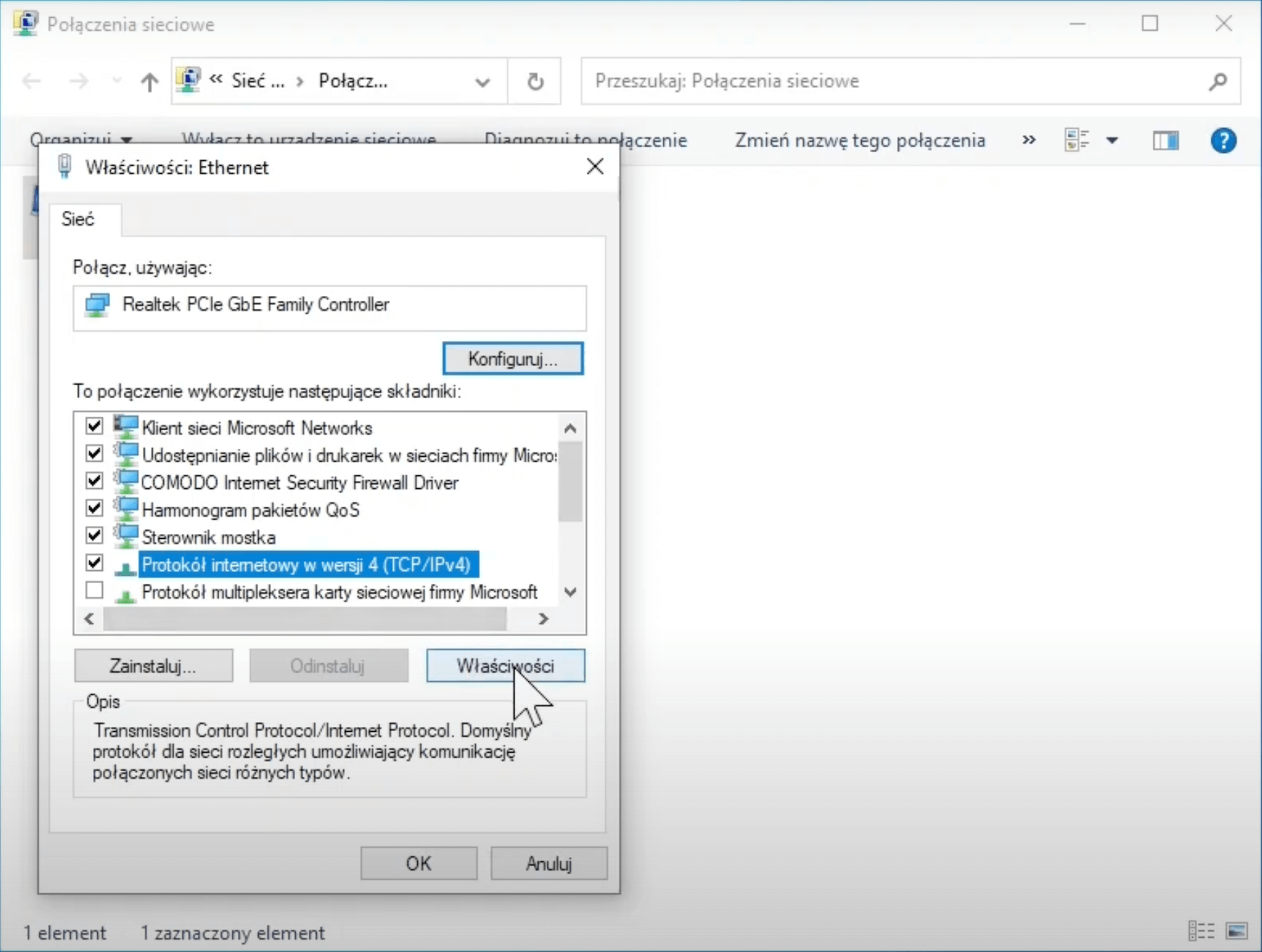
Task: Open Organizuj menu
Action: pos(81,139)
